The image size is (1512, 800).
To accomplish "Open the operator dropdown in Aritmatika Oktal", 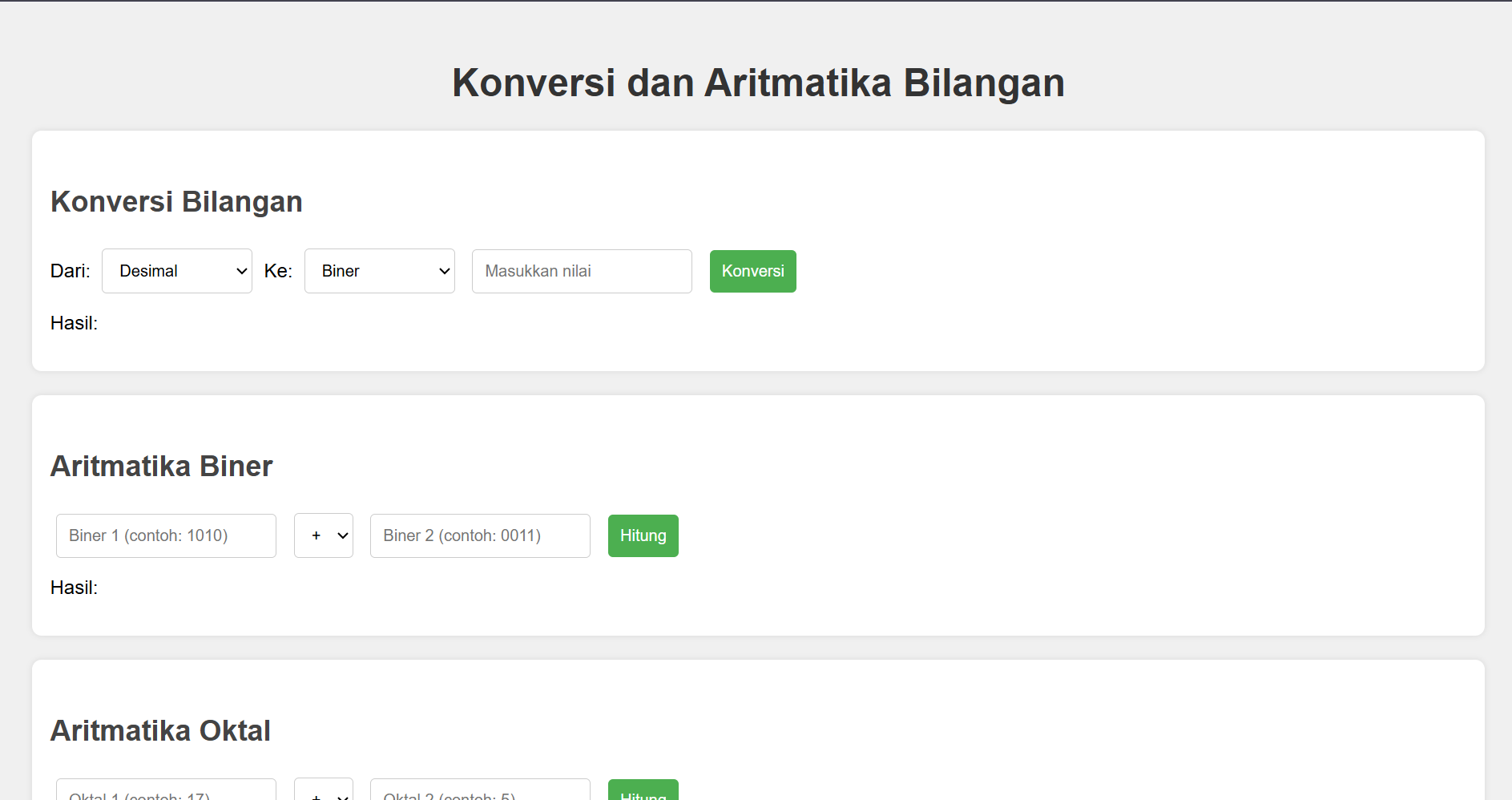I will click(323, 790).
